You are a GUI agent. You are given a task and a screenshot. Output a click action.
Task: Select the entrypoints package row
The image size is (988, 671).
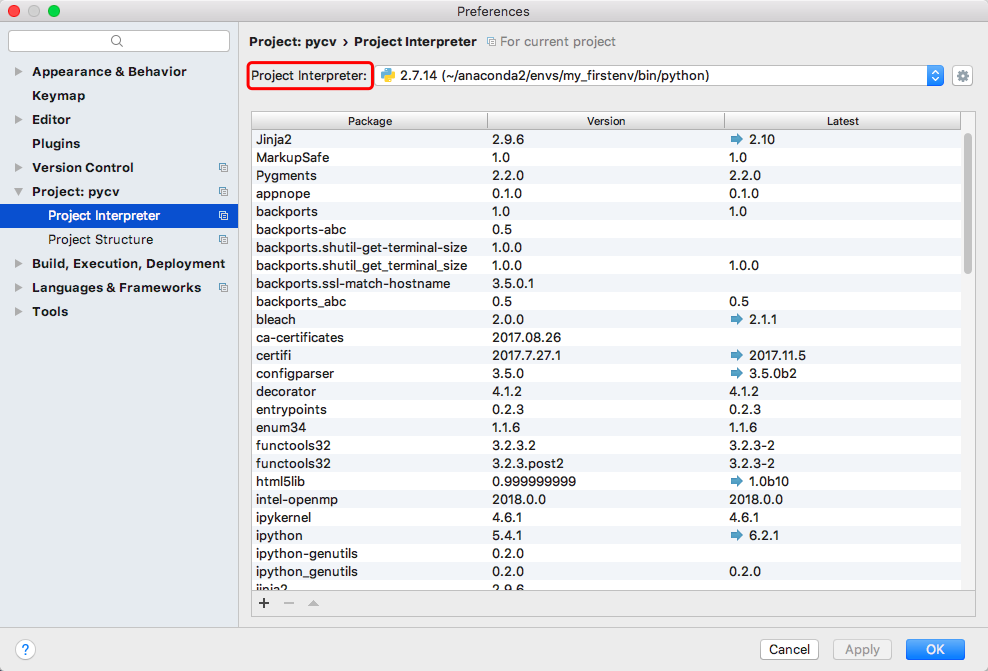pos(606,410)
